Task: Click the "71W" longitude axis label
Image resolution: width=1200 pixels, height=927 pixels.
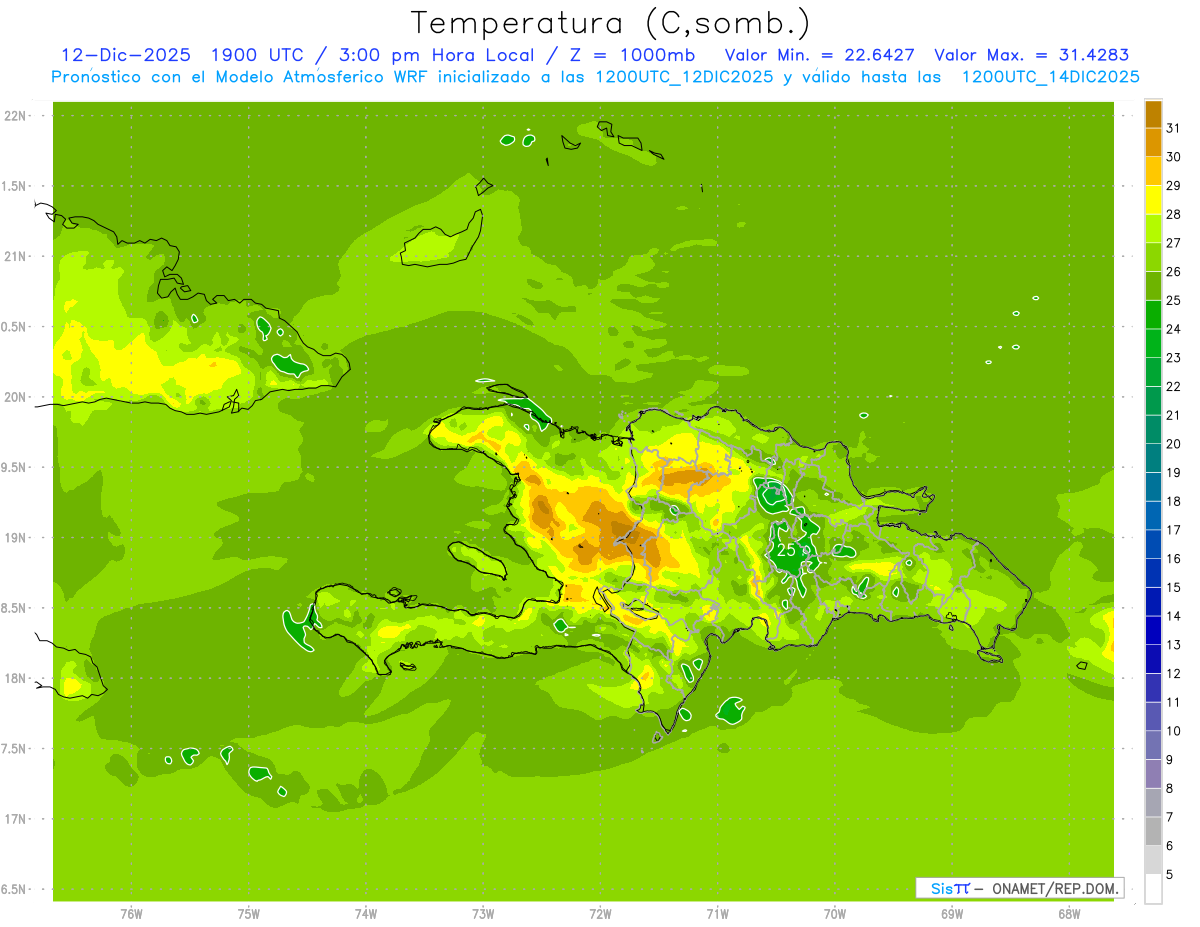Action: 718,914
